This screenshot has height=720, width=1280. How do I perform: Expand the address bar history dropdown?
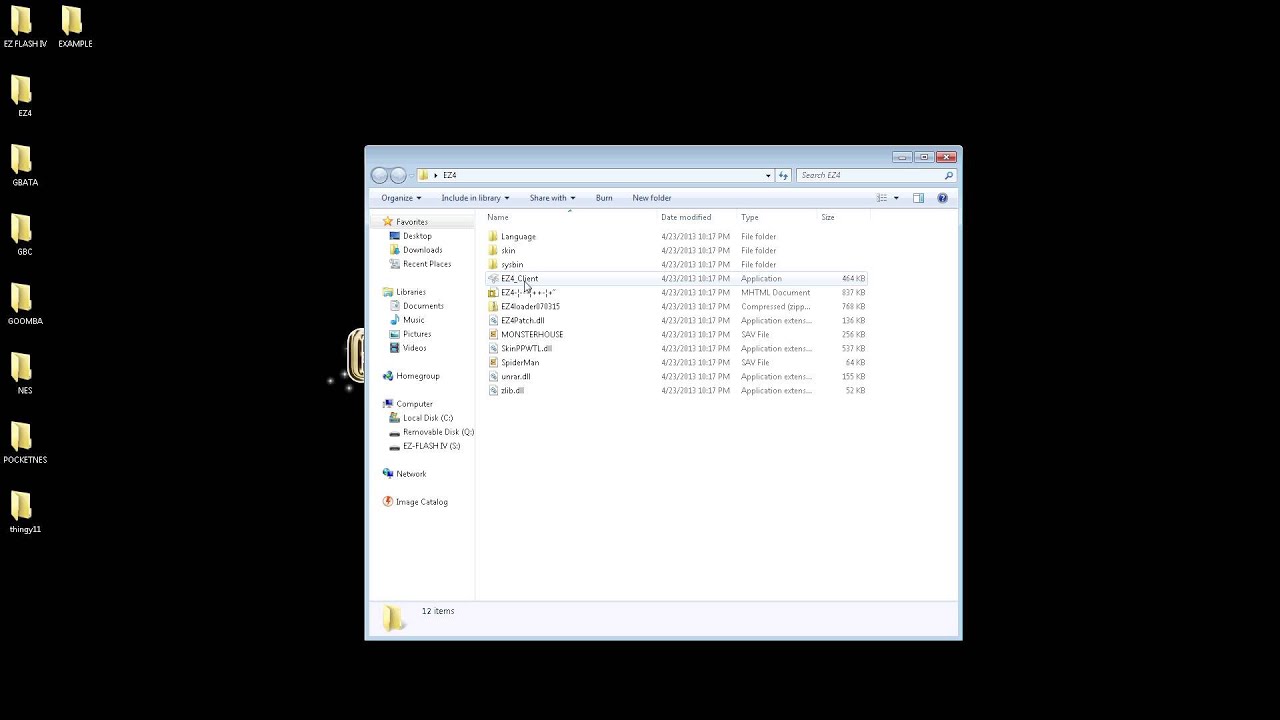point(768,175)
